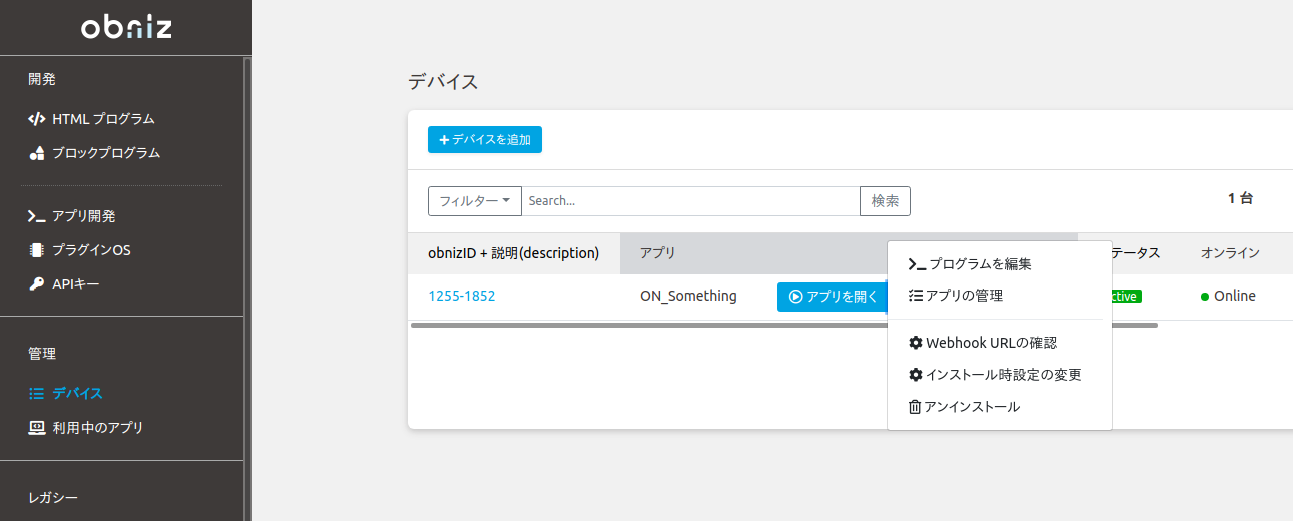The width and height of the screenshot is (1293, 521).
Task: Click the 検索 search button
Action: coord(885,201)
